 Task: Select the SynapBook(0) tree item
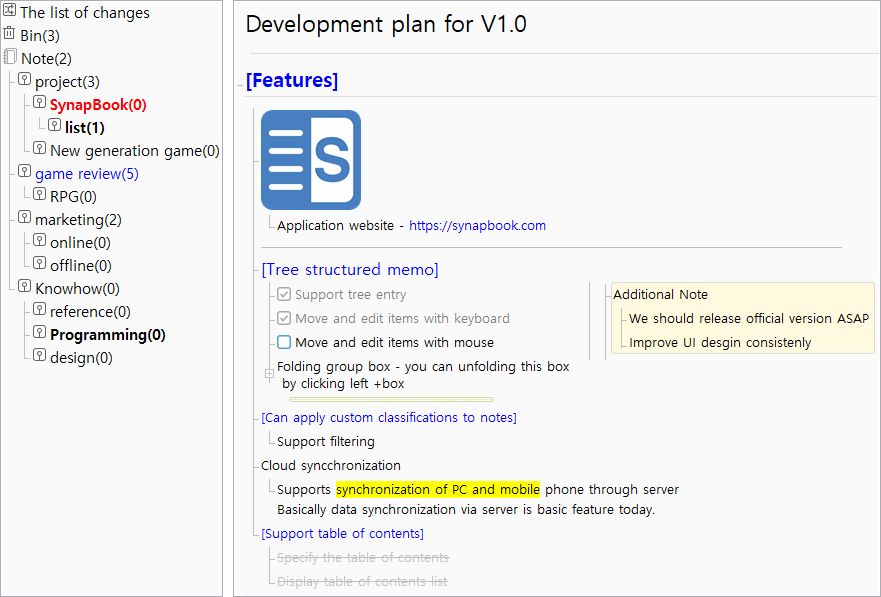point(98,105)
